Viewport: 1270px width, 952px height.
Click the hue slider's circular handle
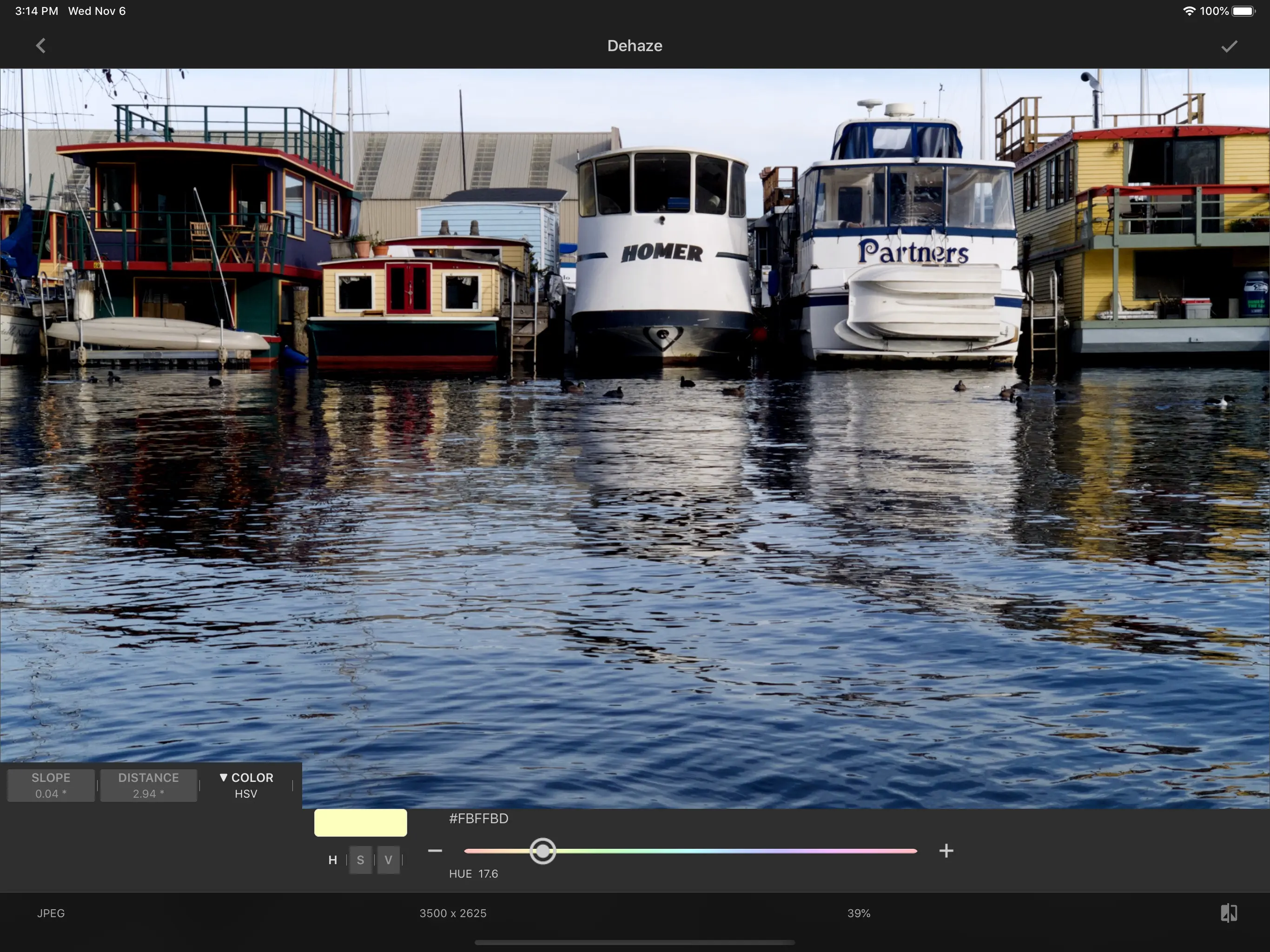tap(542, 851)
